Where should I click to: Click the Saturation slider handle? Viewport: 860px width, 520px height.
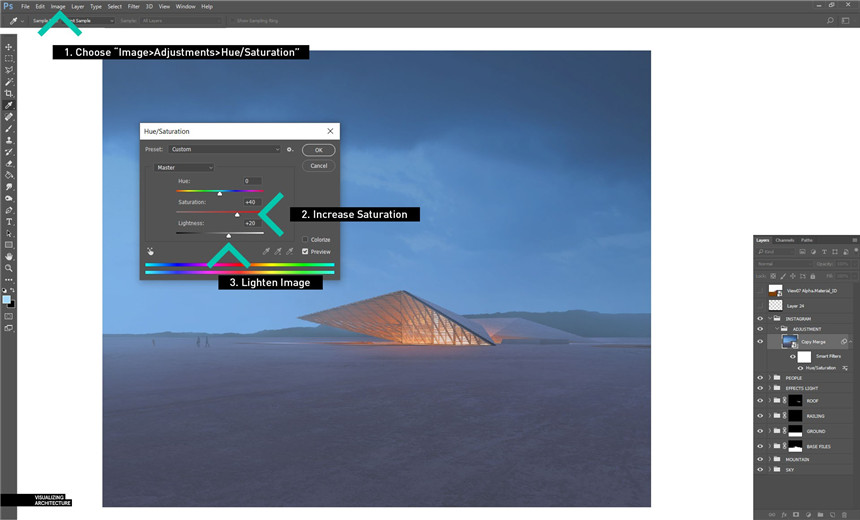coord(237,214)
